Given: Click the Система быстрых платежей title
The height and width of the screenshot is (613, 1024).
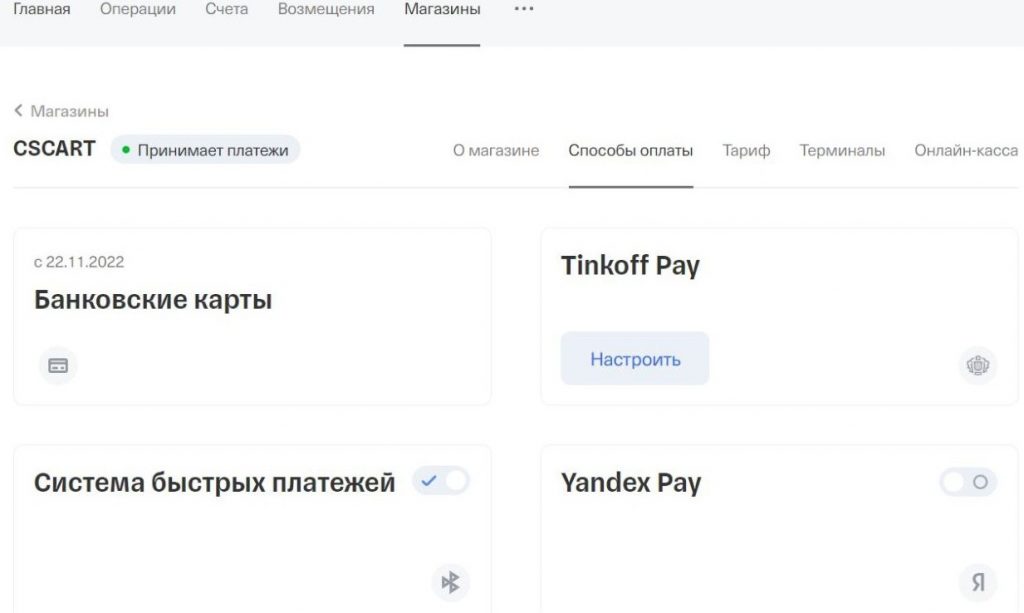Looking at the screenshot, I should [214, 483].
